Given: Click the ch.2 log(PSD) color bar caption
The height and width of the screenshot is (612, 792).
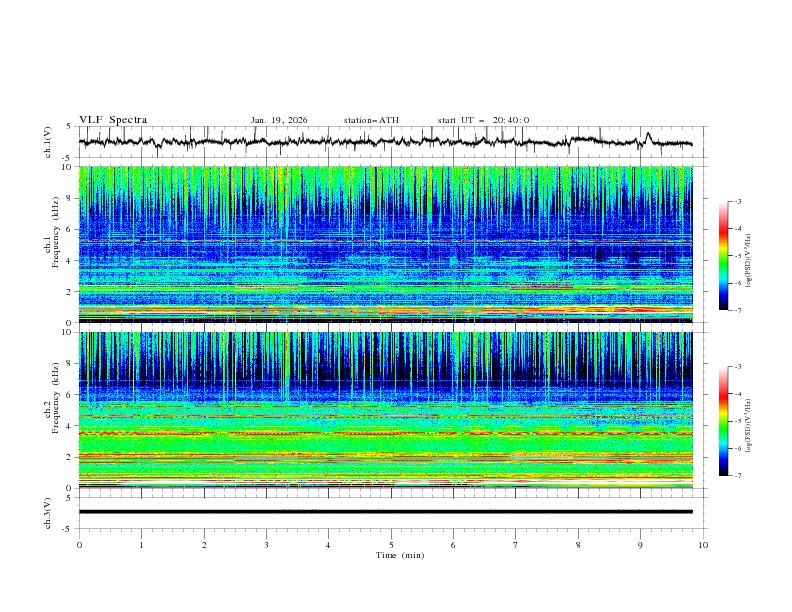Looking at the screenshot, I should coord(749,426).
